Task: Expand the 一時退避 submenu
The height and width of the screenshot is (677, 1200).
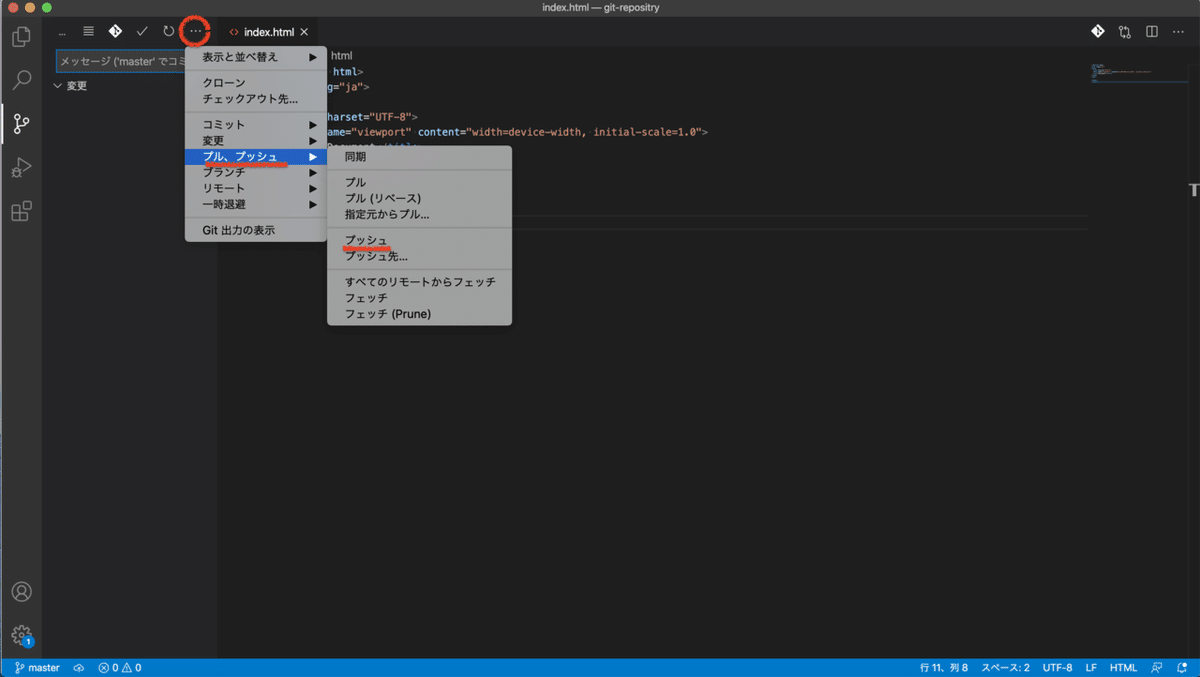Action: [x=256, y=204]
